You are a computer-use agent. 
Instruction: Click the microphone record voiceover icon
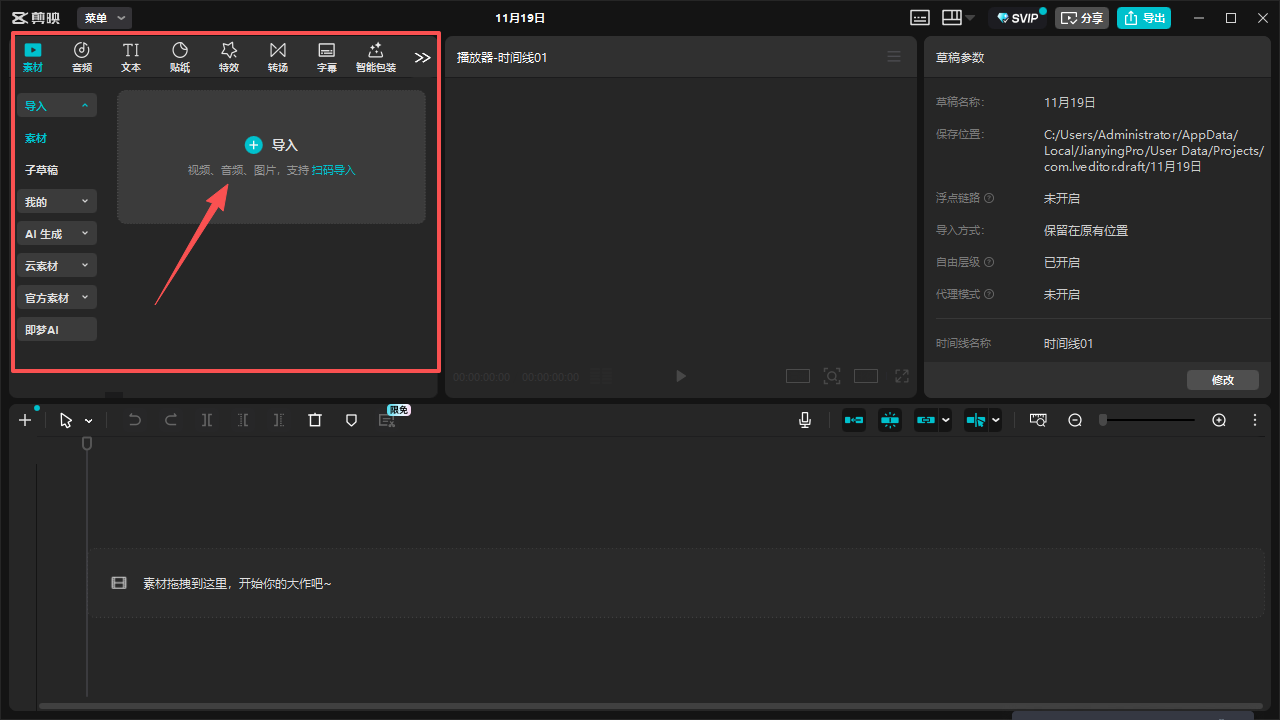click(805, 421)
